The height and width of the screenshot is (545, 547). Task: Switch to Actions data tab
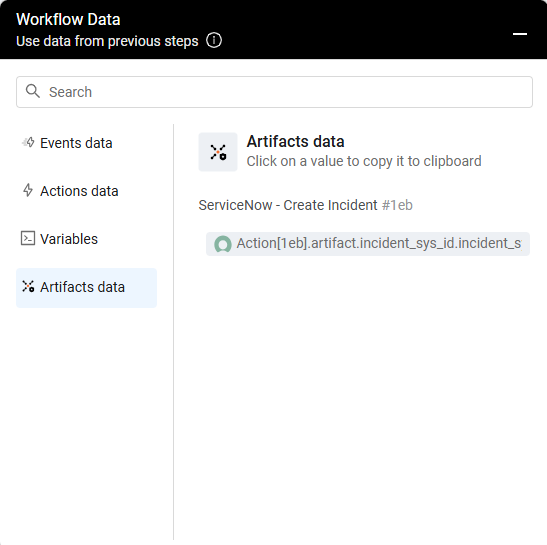coord(86,191)
